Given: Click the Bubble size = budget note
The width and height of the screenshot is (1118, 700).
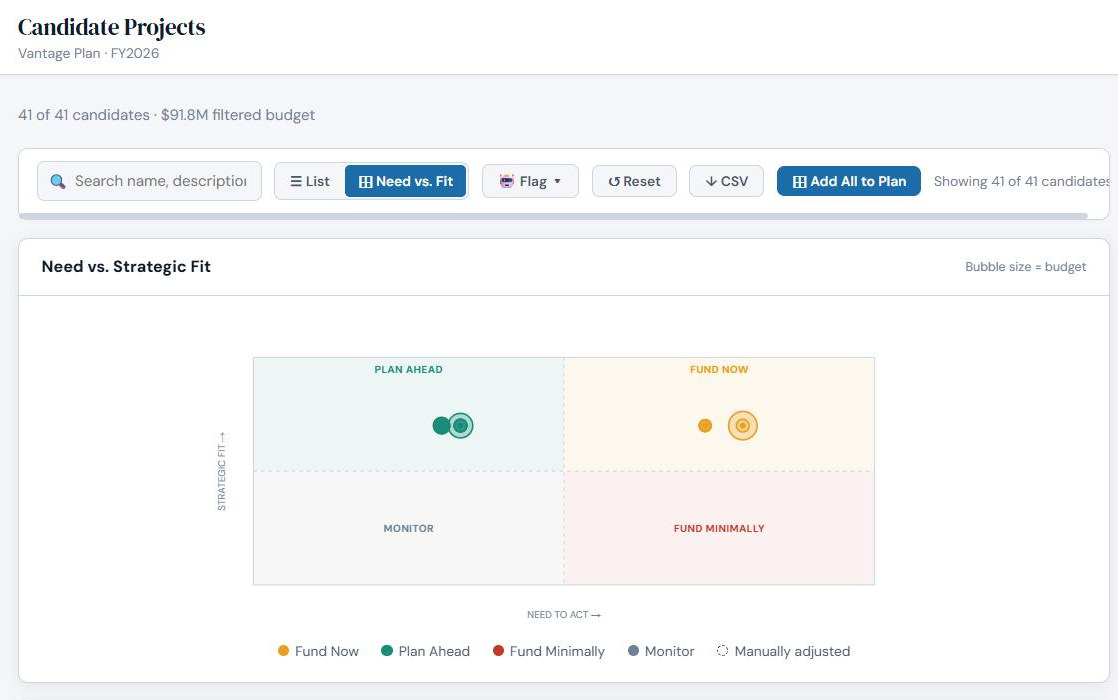Looking at the screenshot, I should [1025, 267].
